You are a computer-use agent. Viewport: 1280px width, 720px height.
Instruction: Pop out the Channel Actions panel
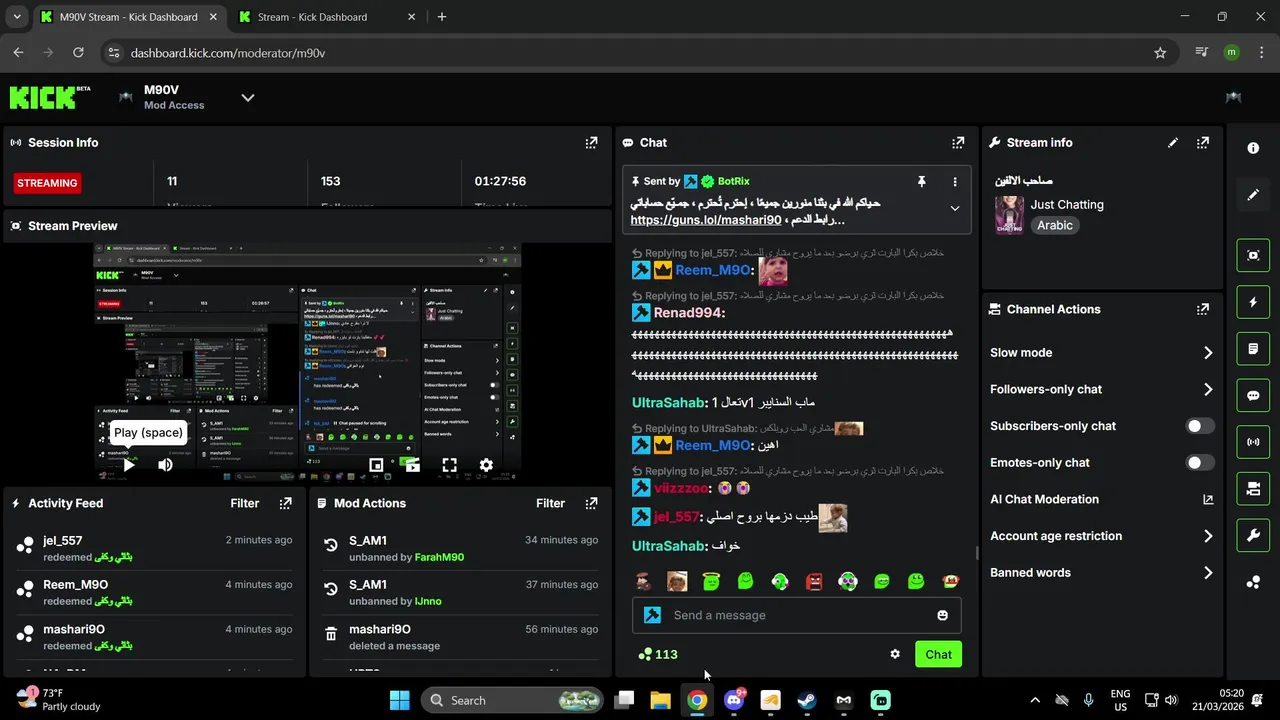(1203, 310)
